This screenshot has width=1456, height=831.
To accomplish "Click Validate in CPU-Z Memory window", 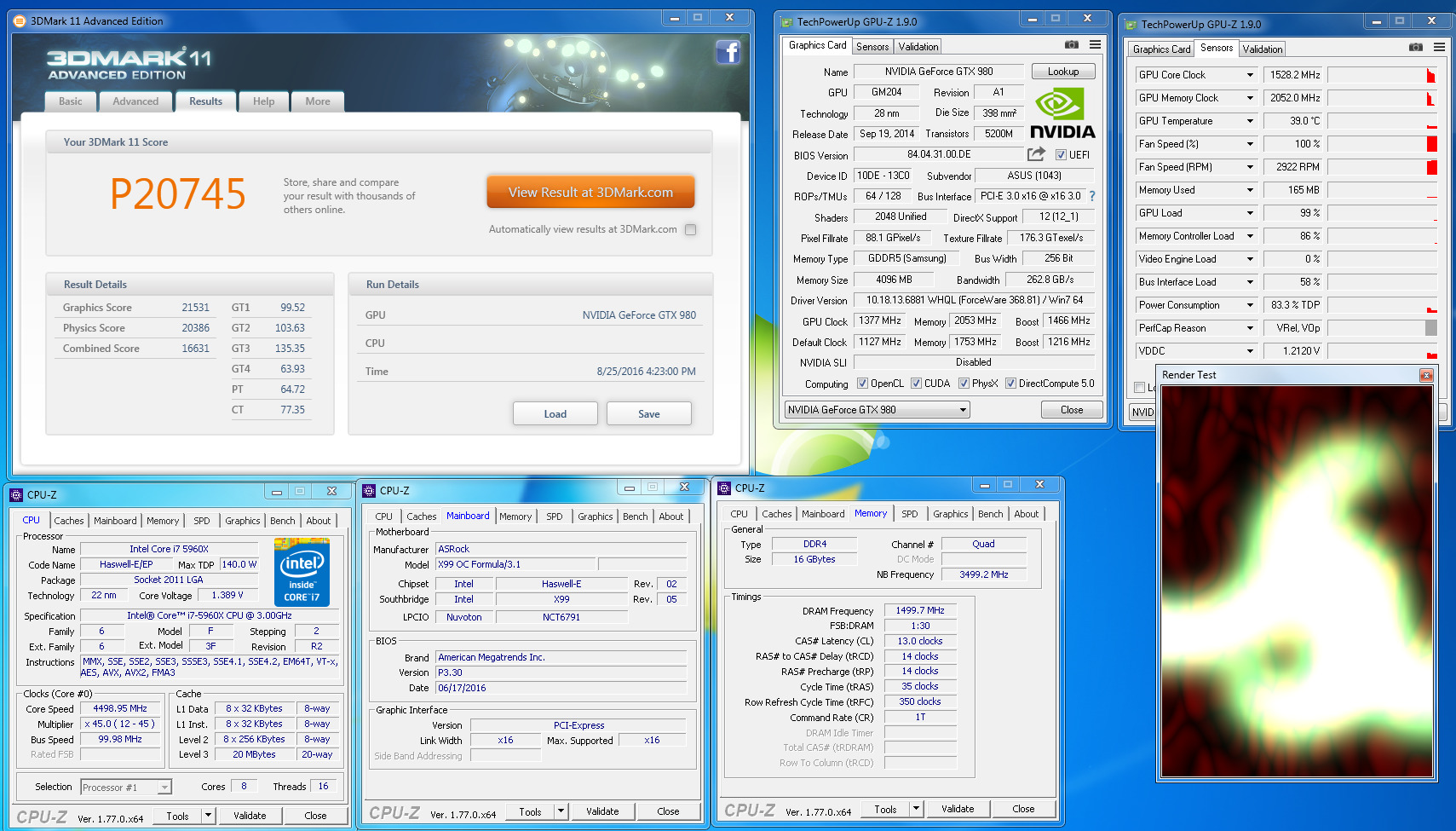I will [x=958, y=809].
